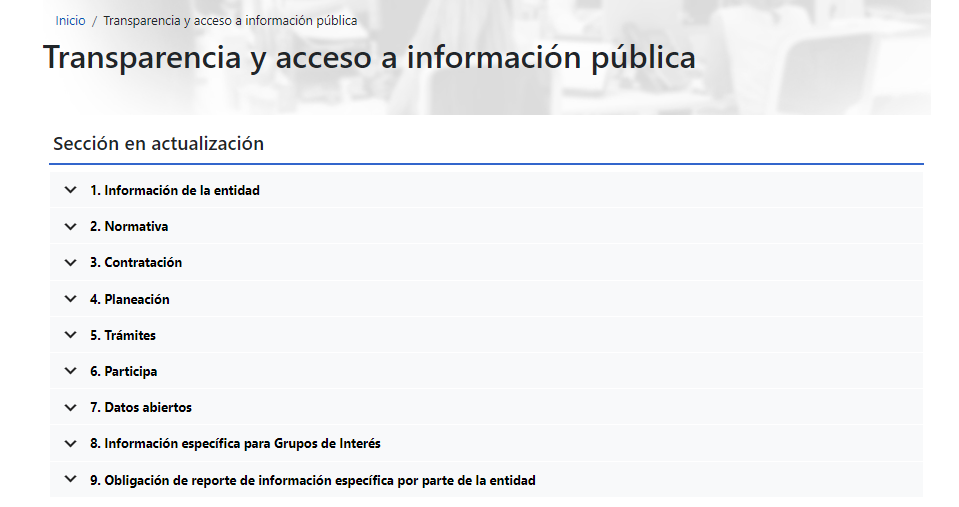Click the page title 'Transparencia y acceso a información pública'
Screen dimensions: 959x507
[x=369, y=58]
